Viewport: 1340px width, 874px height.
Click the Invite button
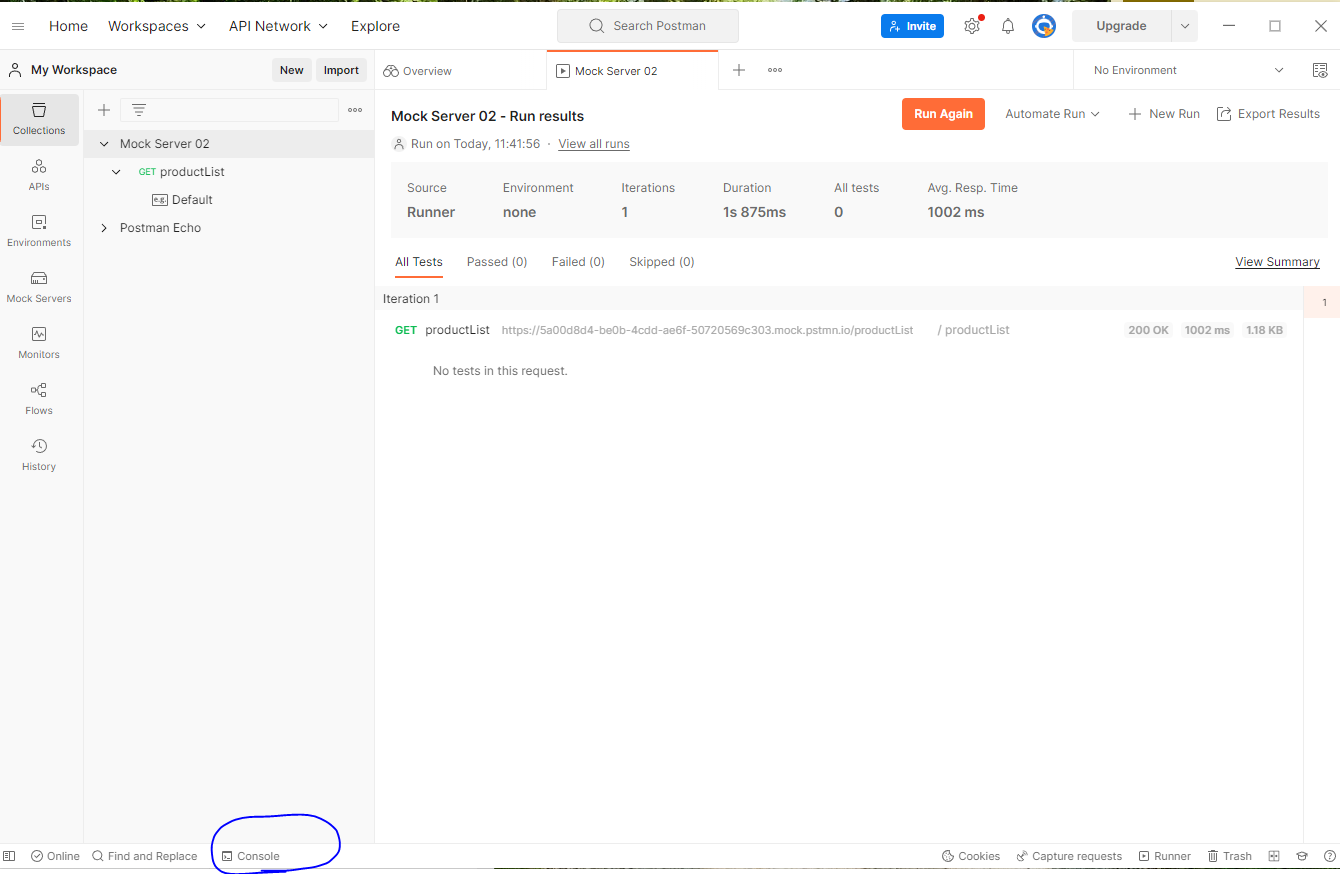click(x=912, y=26)
